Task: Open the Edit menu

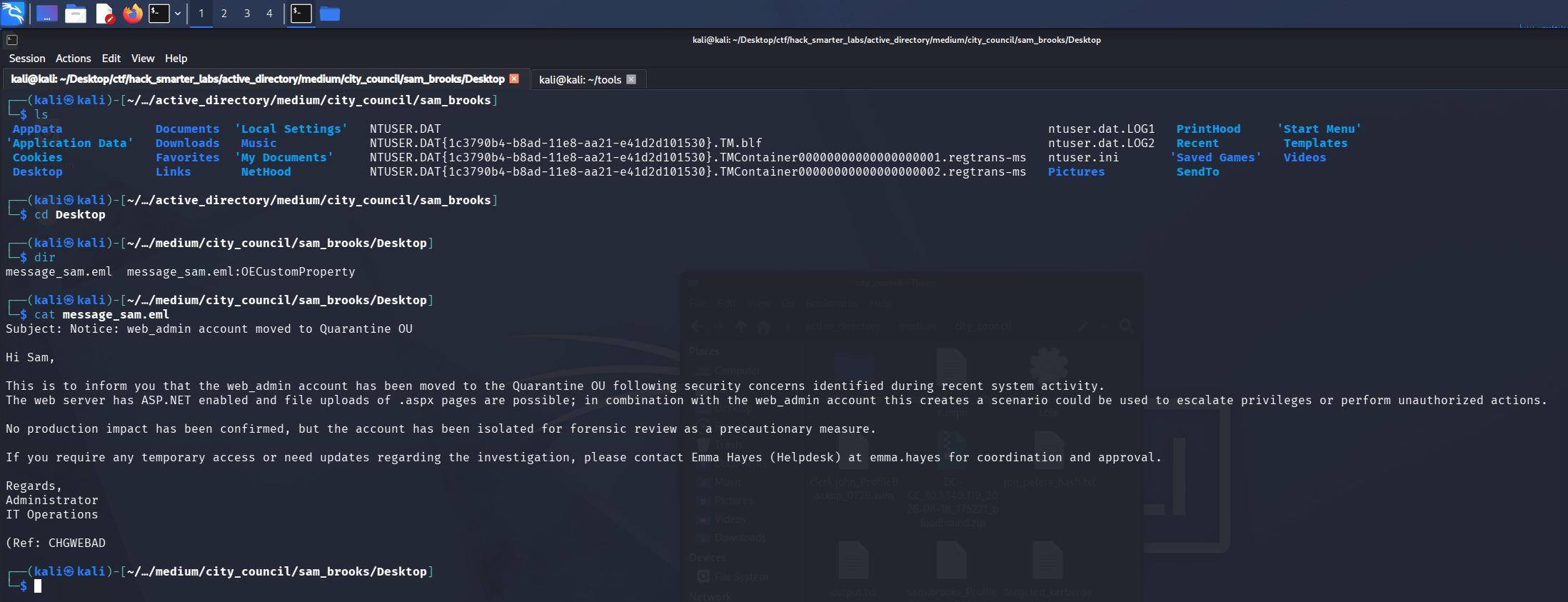Action: pos(111,59)
